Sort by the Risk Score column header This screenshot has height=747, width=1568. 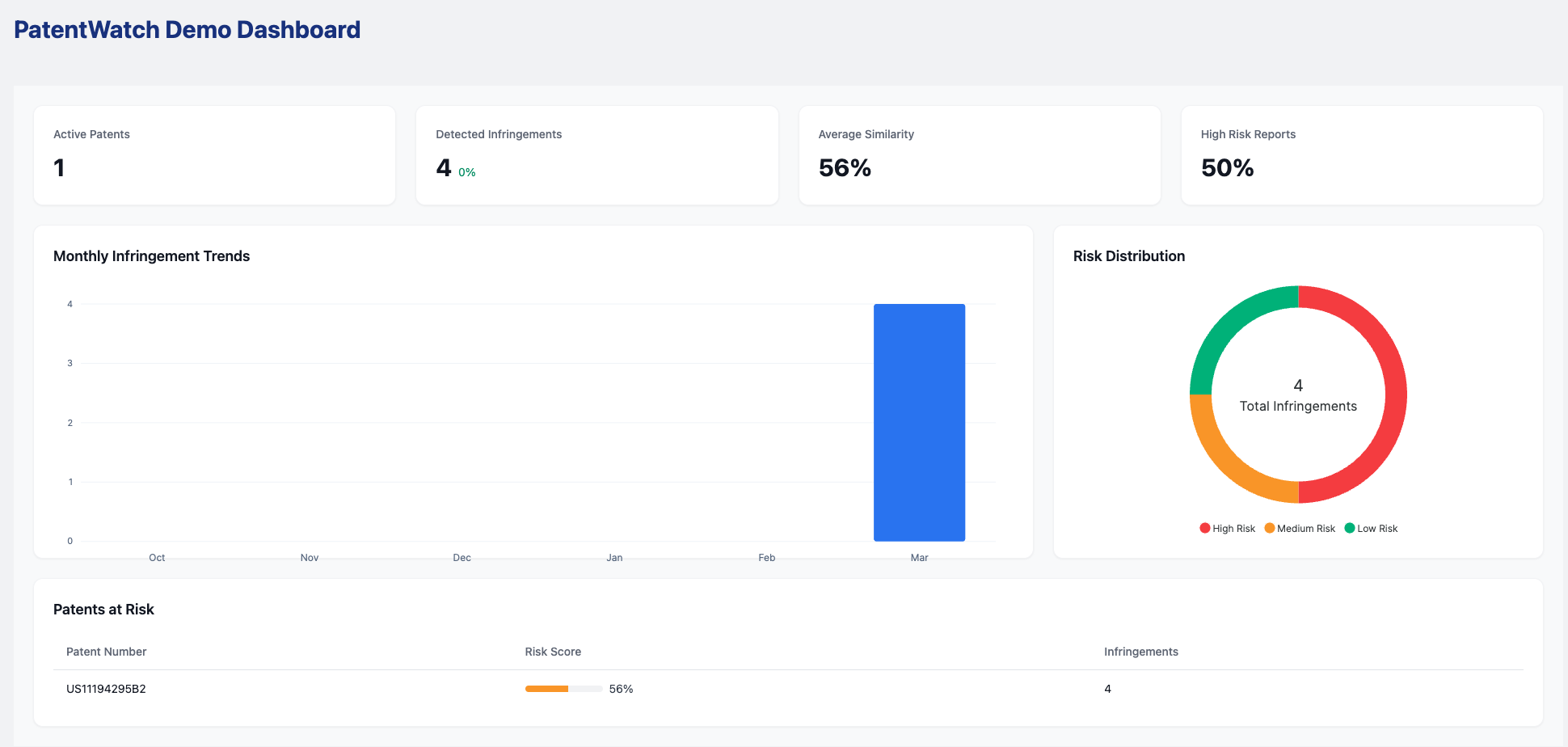(x=553, y=652)
